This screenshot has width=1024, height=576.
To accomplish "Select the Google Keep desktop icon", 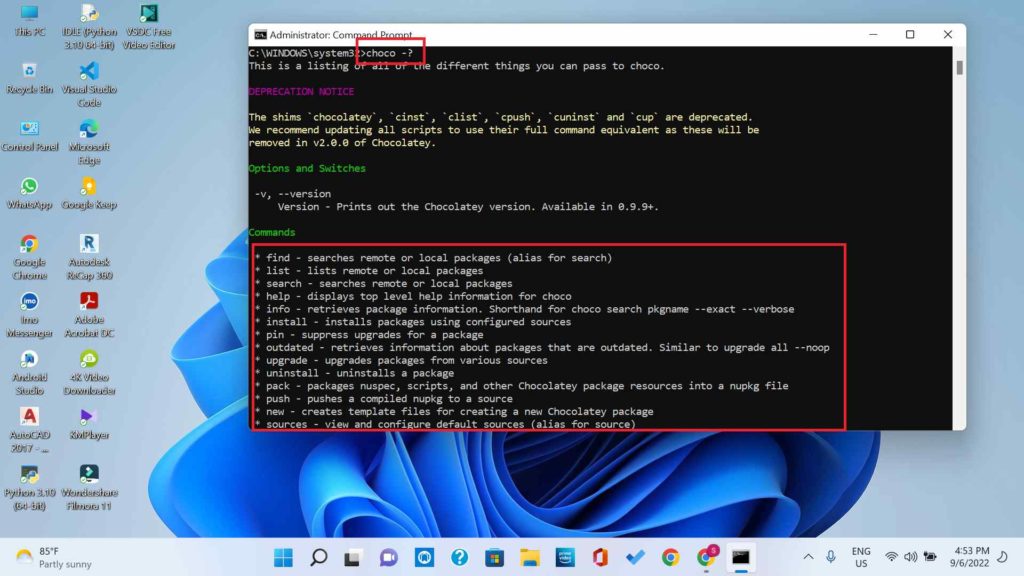I will click(x=89, y=193).
